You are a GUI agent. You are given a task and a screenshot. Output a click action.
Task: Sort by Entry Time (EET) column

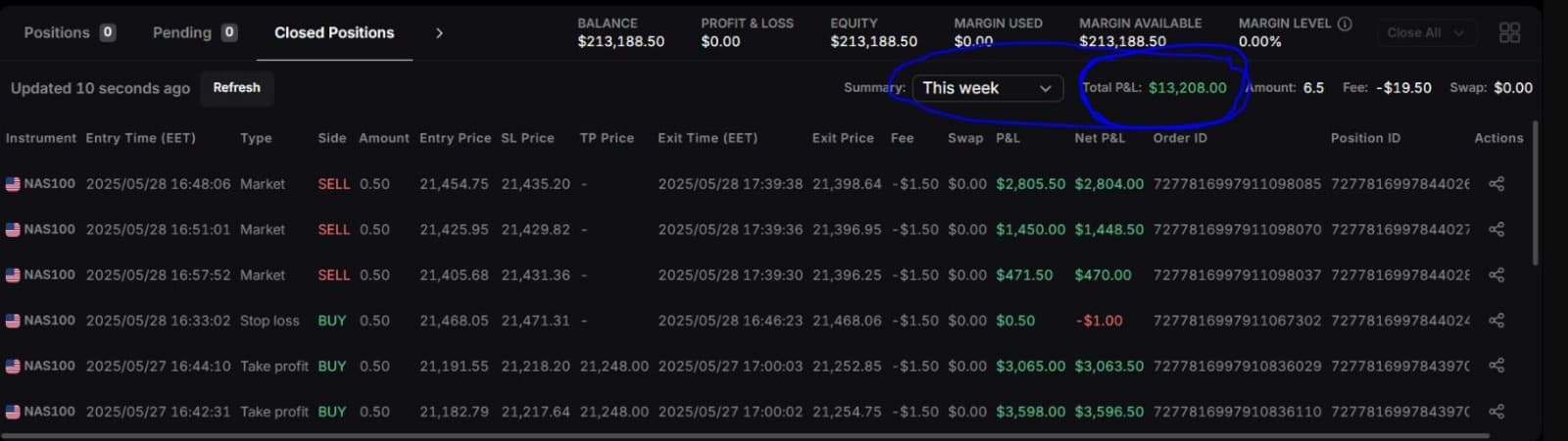pyautogui.click(x=140, y=138)
